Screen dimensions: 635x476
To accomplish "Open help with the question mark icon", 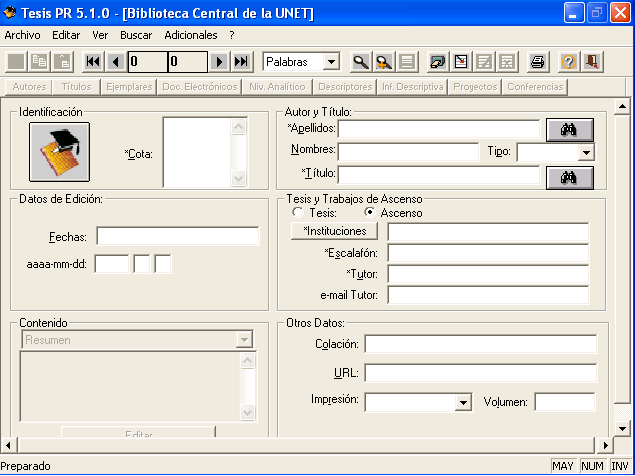I will [x=569, y=62].
